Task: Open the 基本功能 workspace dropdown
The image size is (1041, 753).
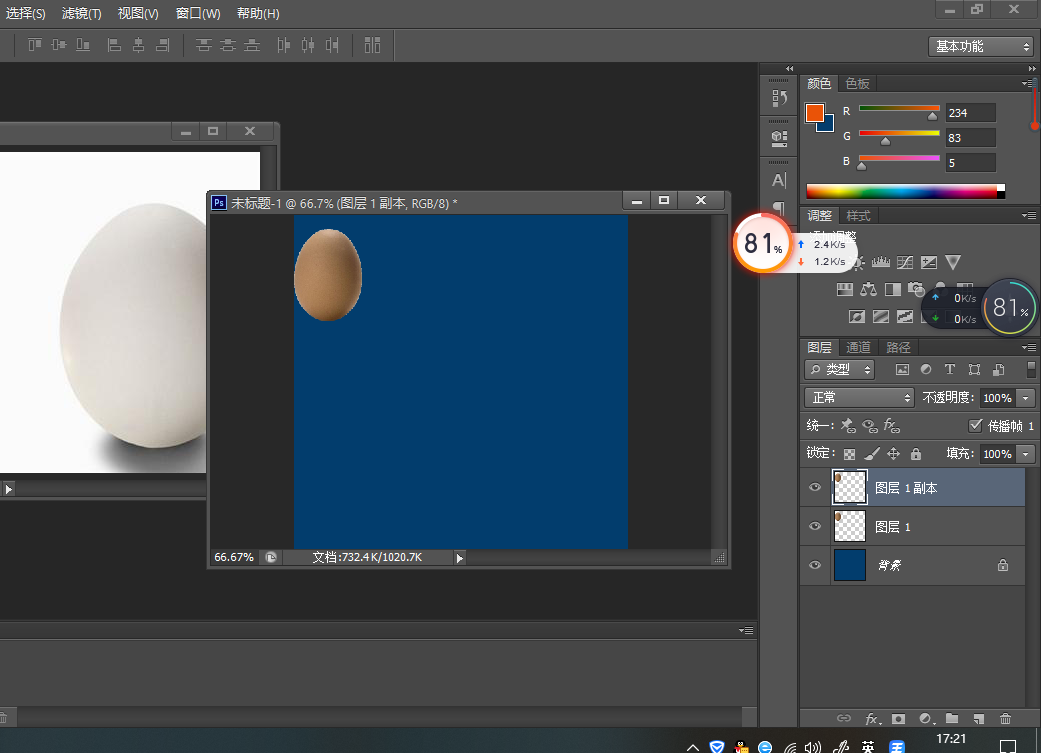Action: 979,46
